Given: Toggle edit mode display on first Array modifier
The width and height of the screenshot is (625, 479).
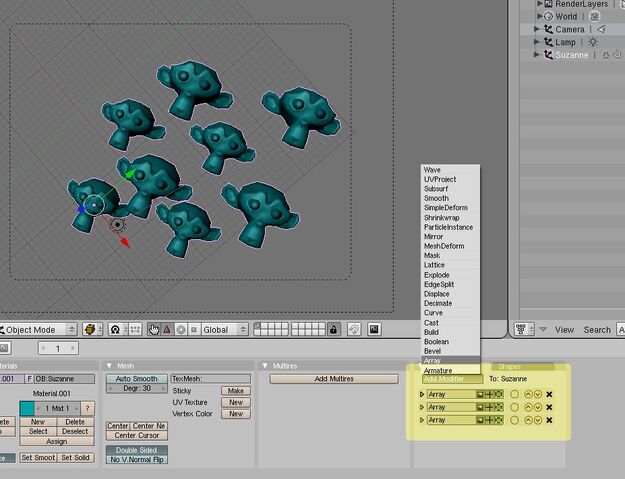Looking at the screenshot, I should point(498,394).
